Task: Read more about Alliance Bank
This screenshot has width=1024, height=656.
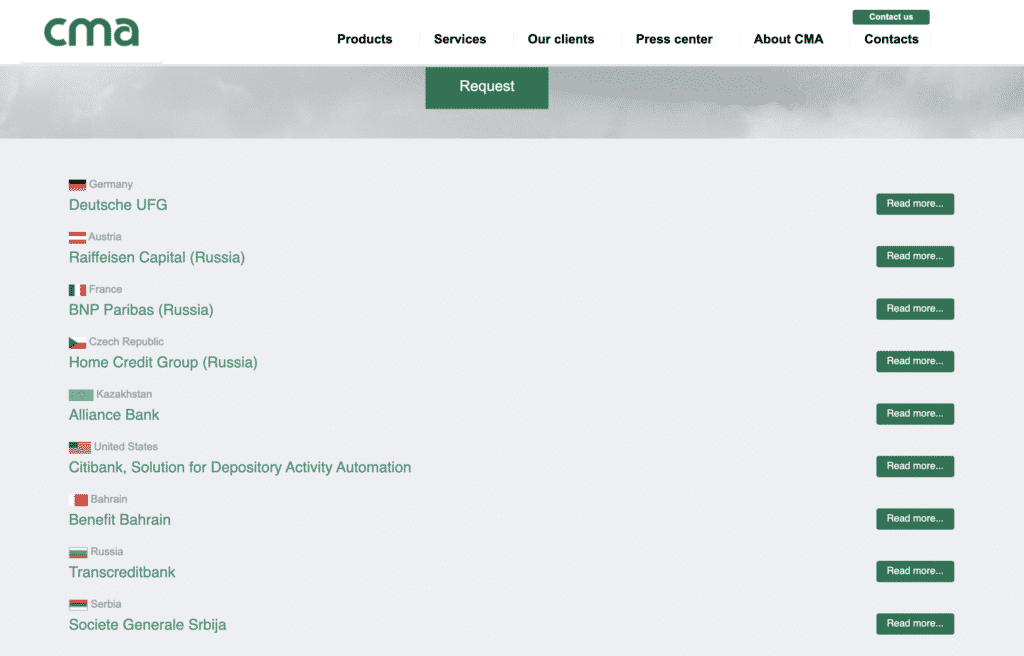Action: 915,414
